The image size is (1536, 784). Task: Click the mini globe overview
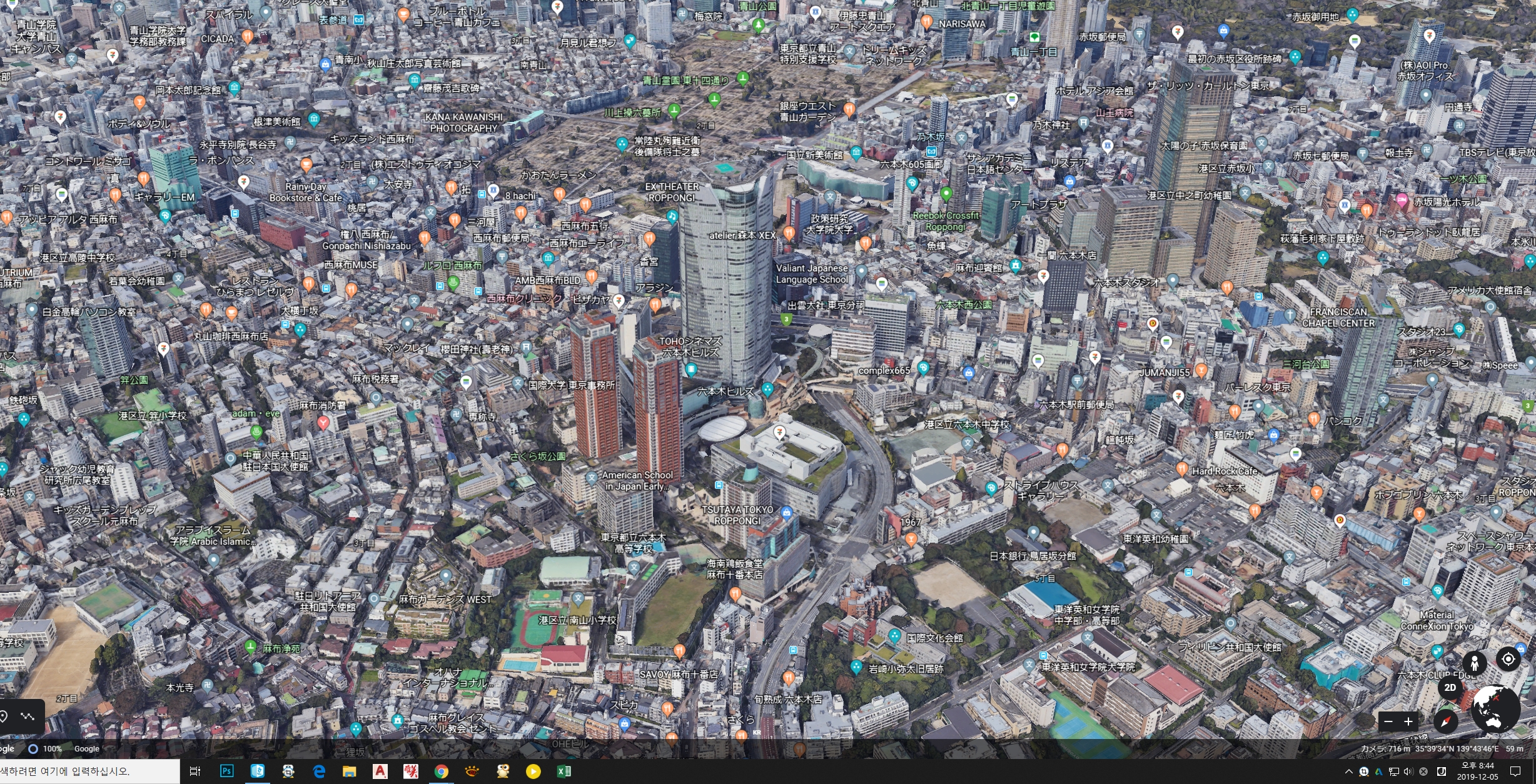(1495, 709)
